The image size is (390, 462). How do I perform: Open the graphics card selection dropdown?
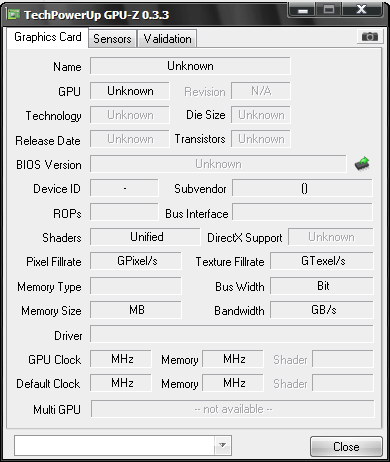pyautogui.click(x=222, y=445)
